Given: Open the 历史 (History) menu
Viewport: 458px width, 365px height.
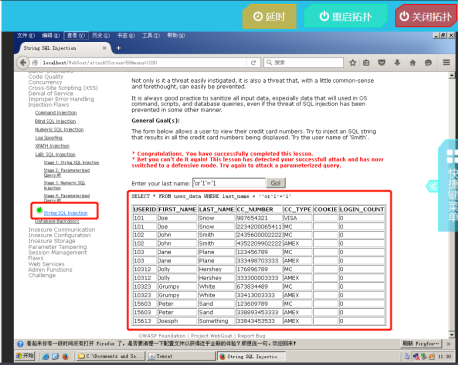Looking at the screenshot, I should pos(101,35).
